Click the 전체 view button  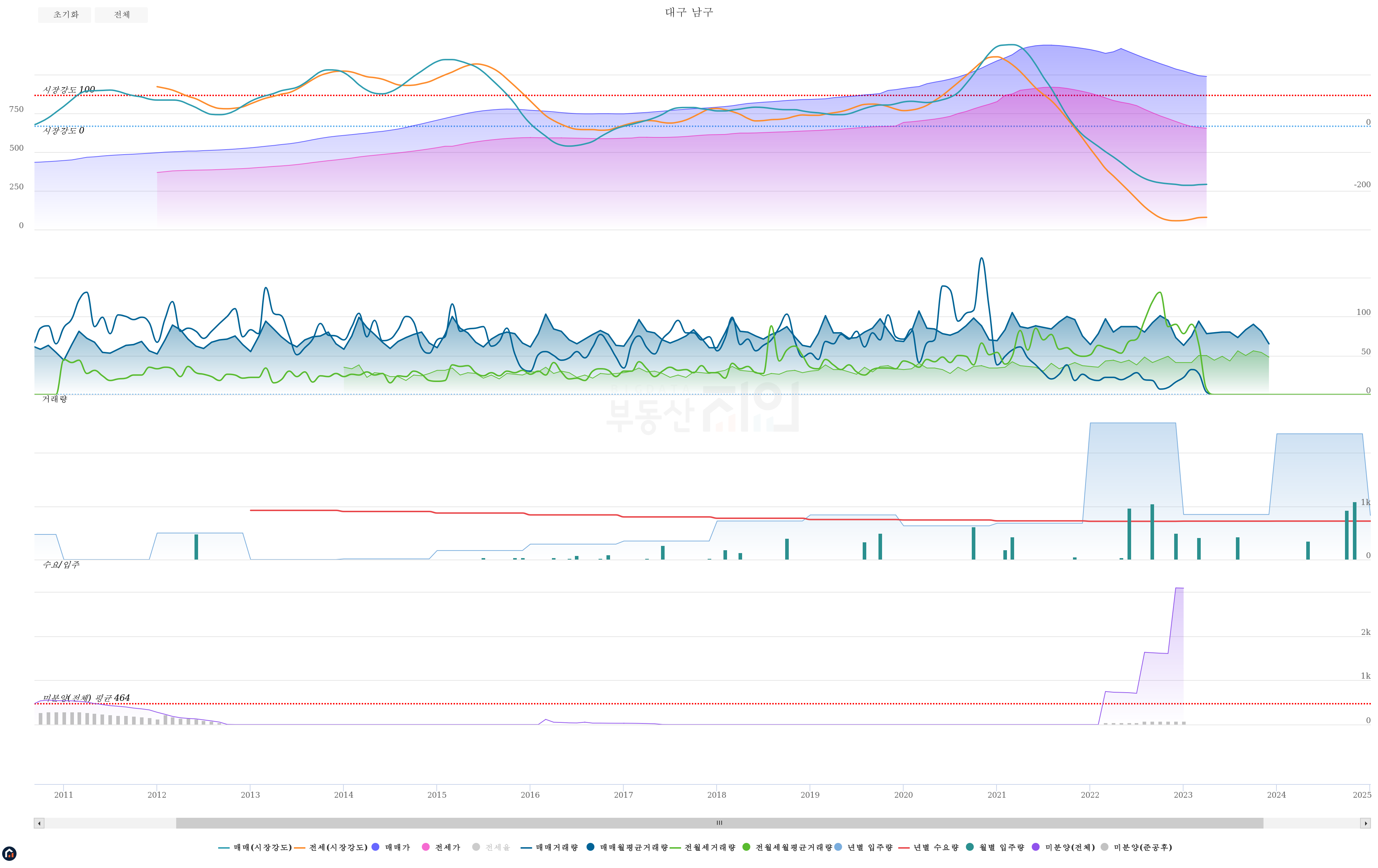click(x=121, y=15)
